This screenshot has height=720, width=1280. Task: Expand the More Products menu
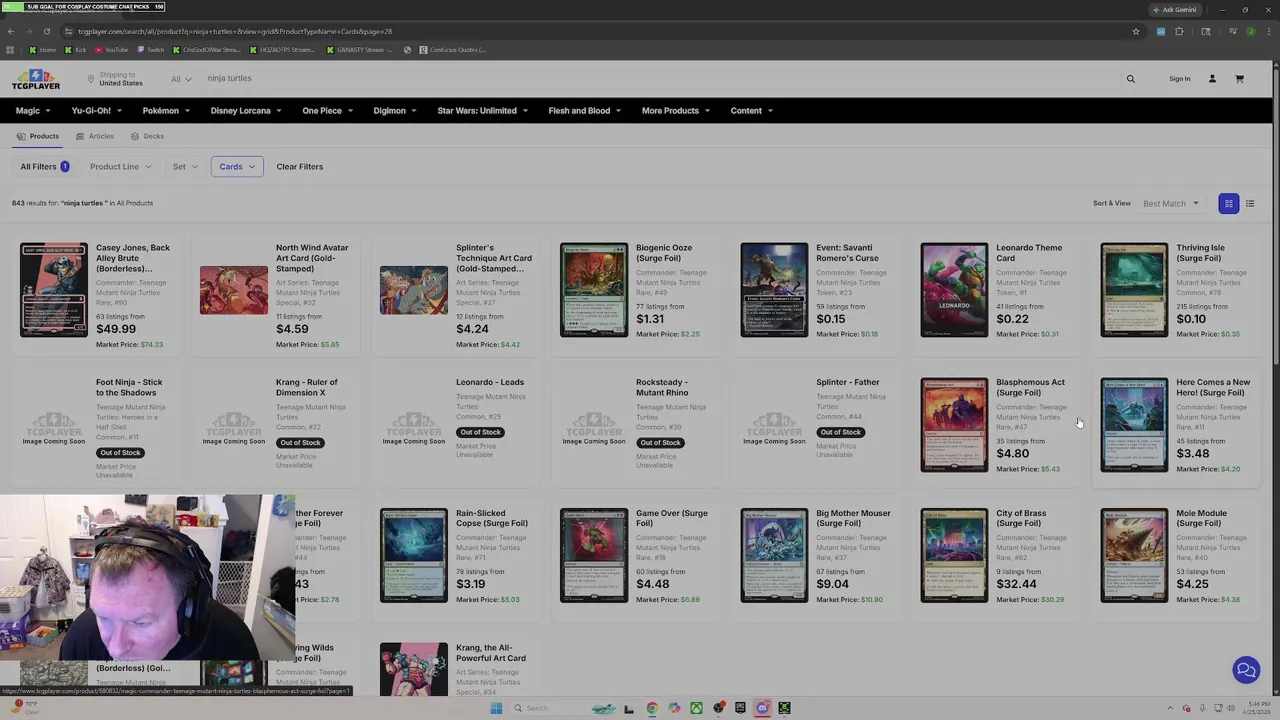tap(676, 111)
